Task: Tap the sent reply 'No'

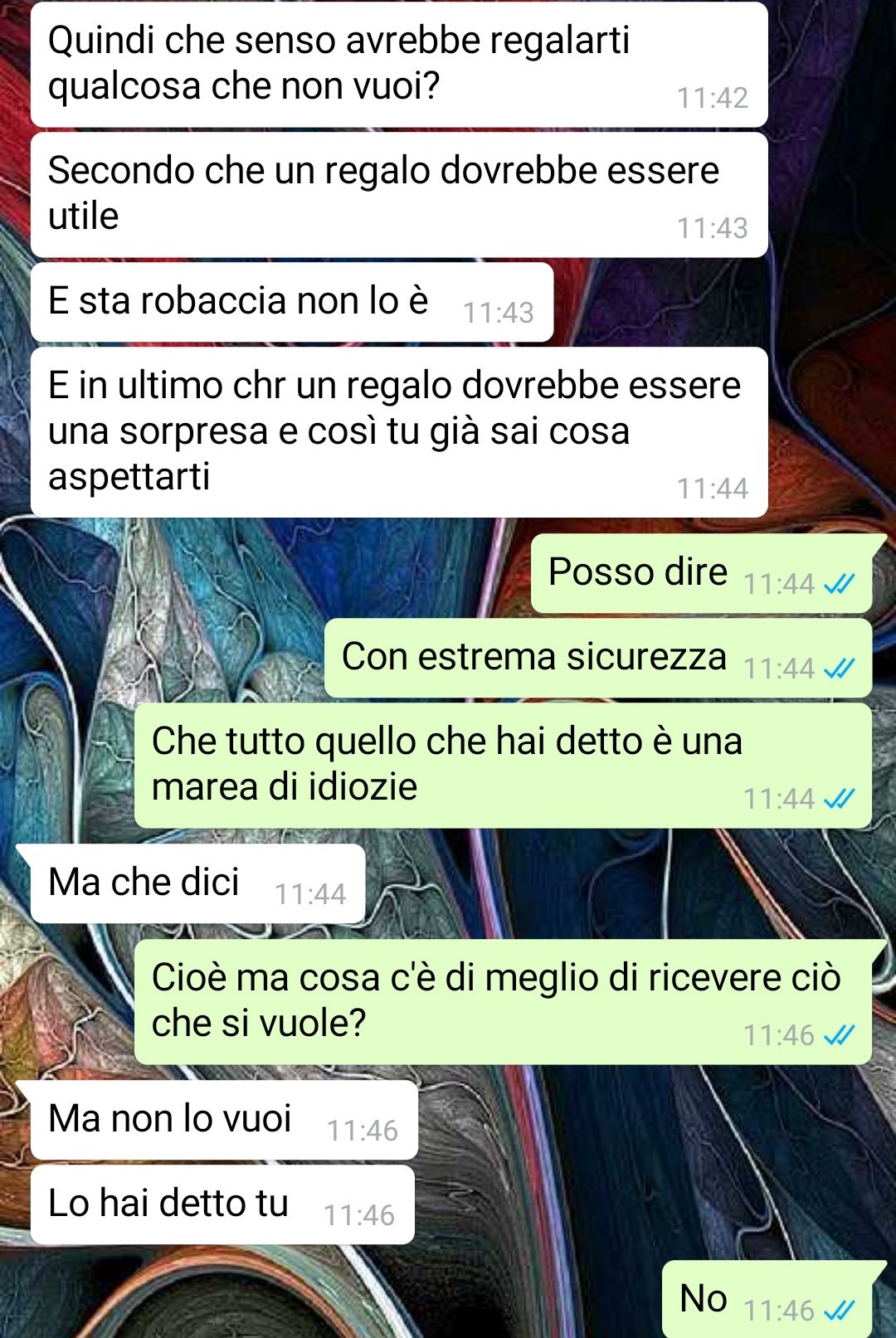Action: (x=767, y=1299)
